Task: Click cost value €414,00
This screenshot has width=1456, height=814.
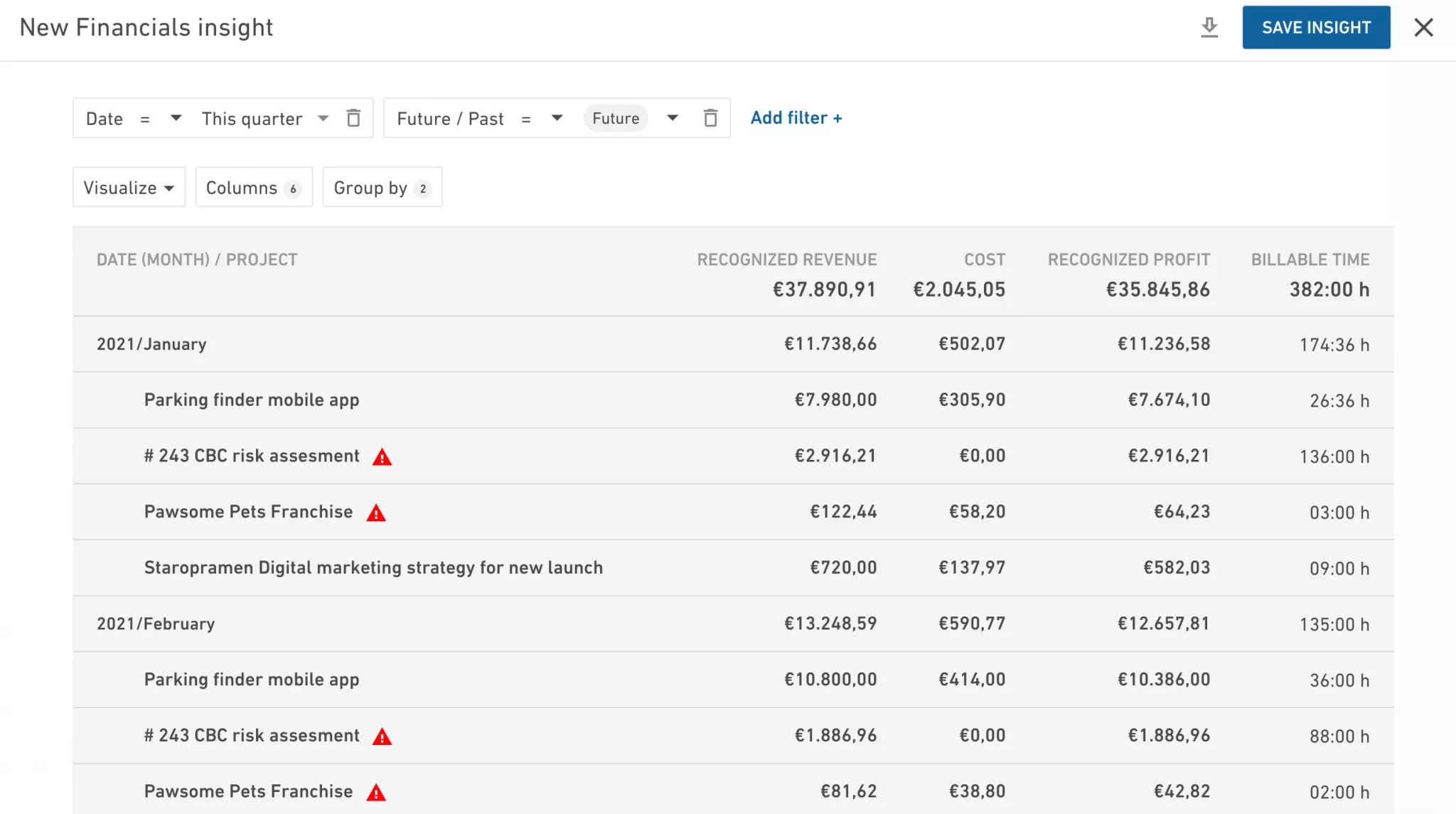Action: [972, 680]
